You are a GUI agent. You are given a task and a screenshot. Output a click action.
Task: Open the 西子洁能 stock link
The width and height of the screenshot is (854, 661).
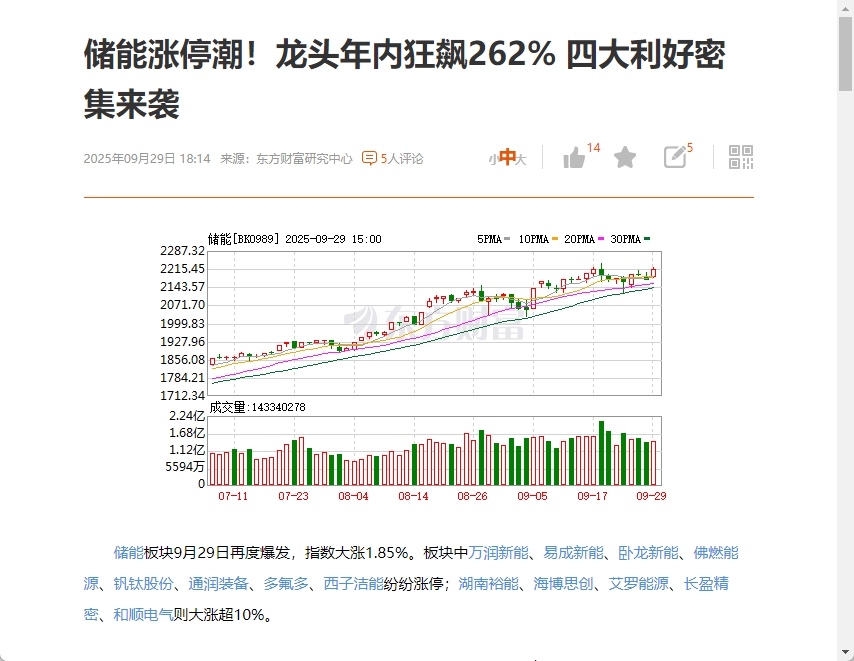[353, 584]
